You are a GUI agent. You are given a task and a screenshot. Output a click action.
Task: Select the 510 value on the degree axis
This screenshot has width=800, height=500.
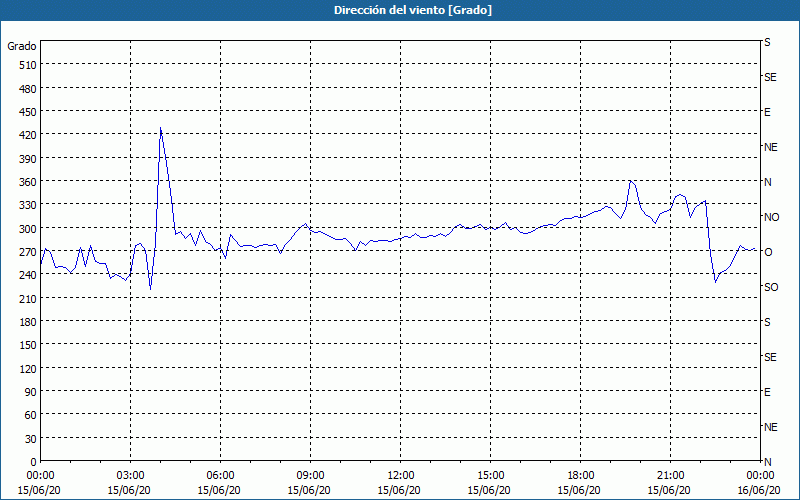coord(29,65)
